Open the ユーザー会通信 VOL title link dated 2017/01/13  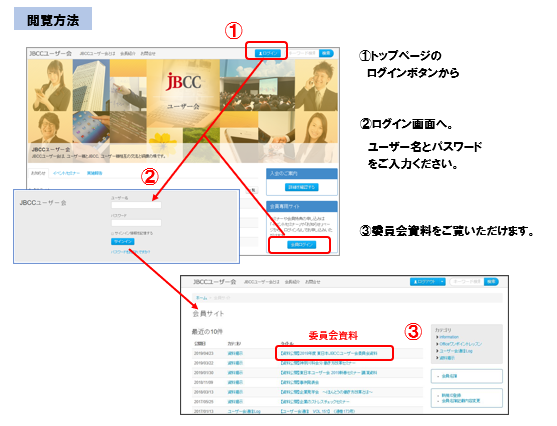pos(318,411)
